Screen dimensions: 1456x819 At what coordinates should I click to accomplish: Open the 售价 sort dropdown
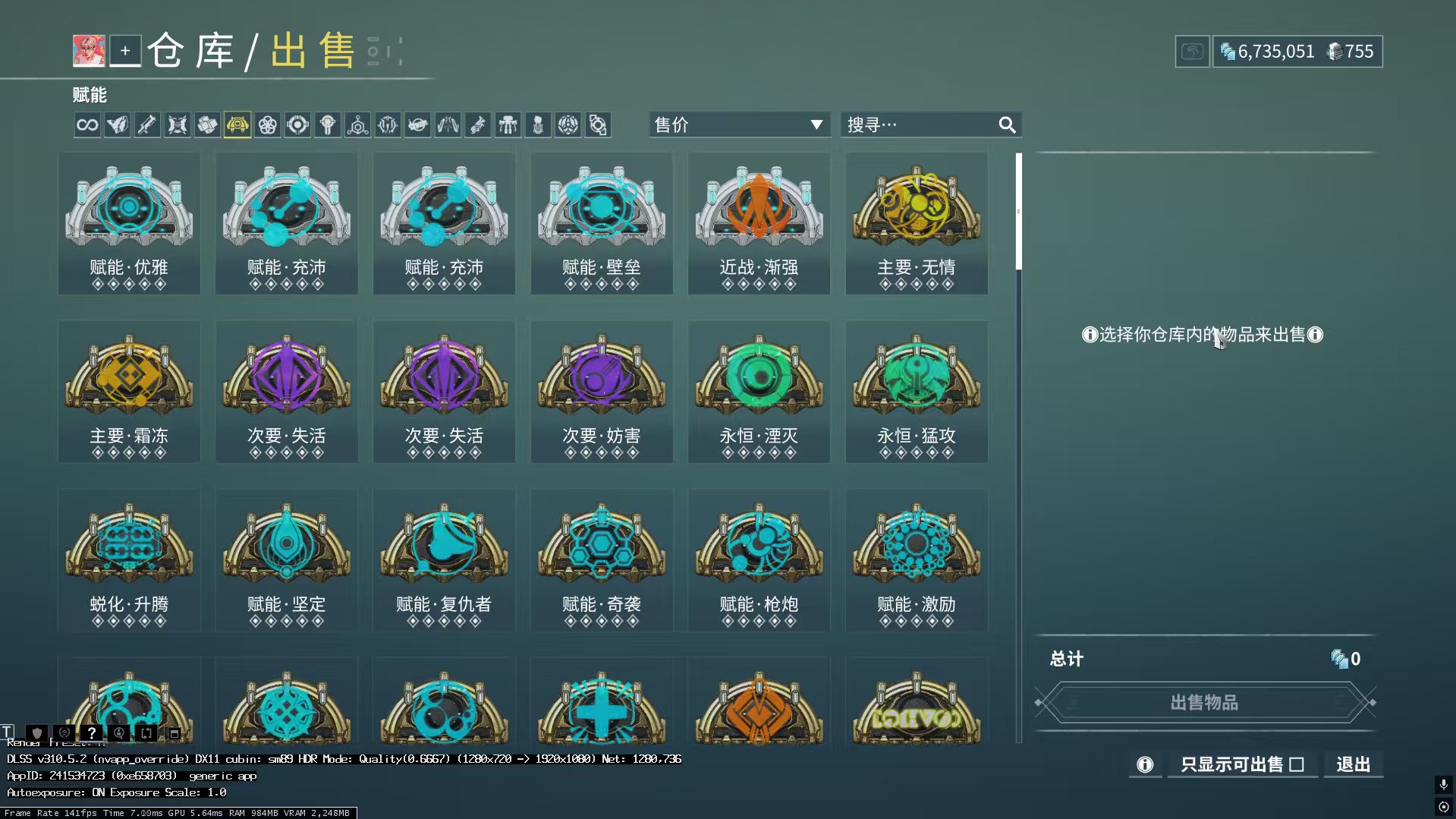pyautogui.click(x=739, y=124)
